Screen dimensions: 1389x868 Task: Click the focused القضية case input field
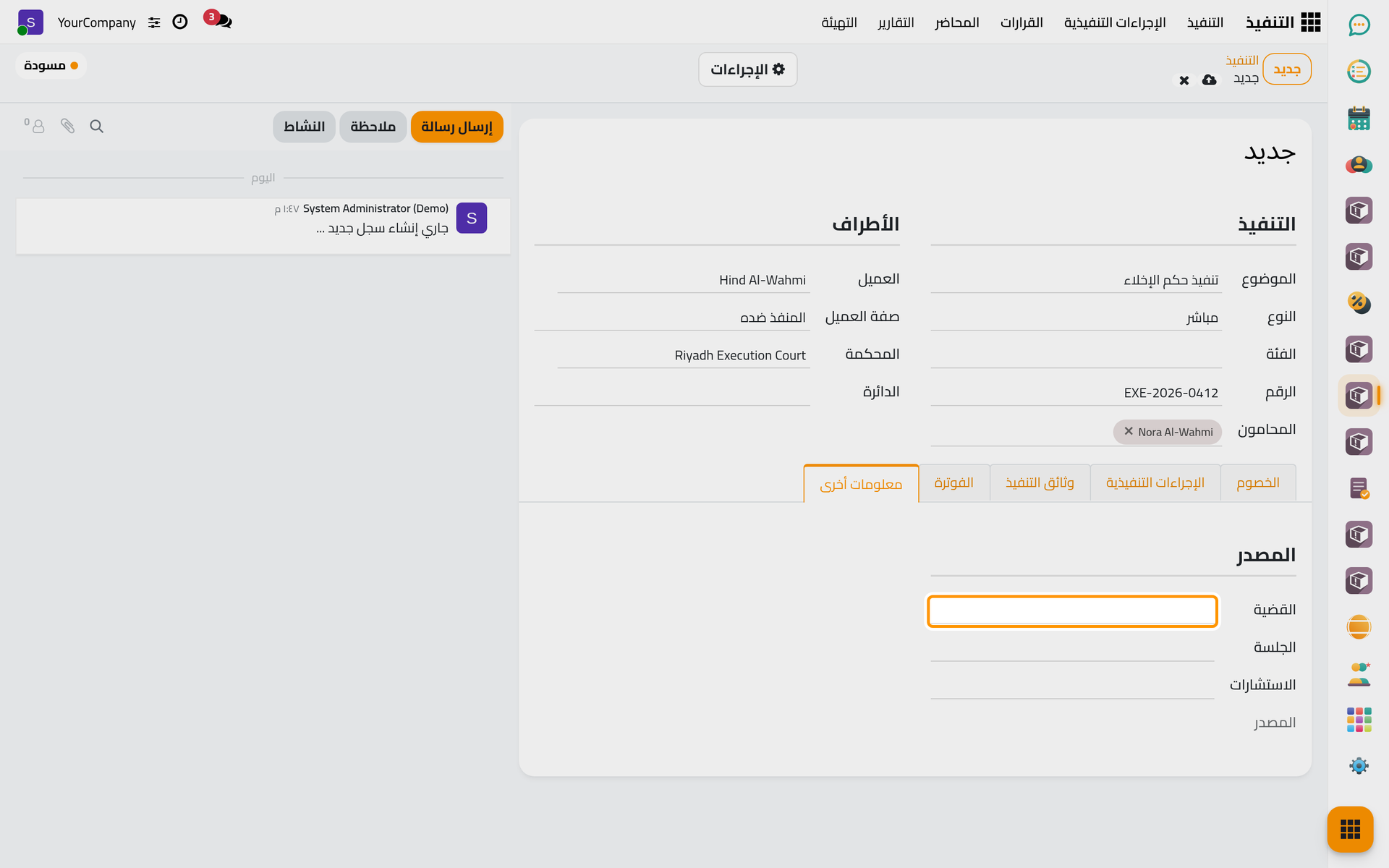1072,611
